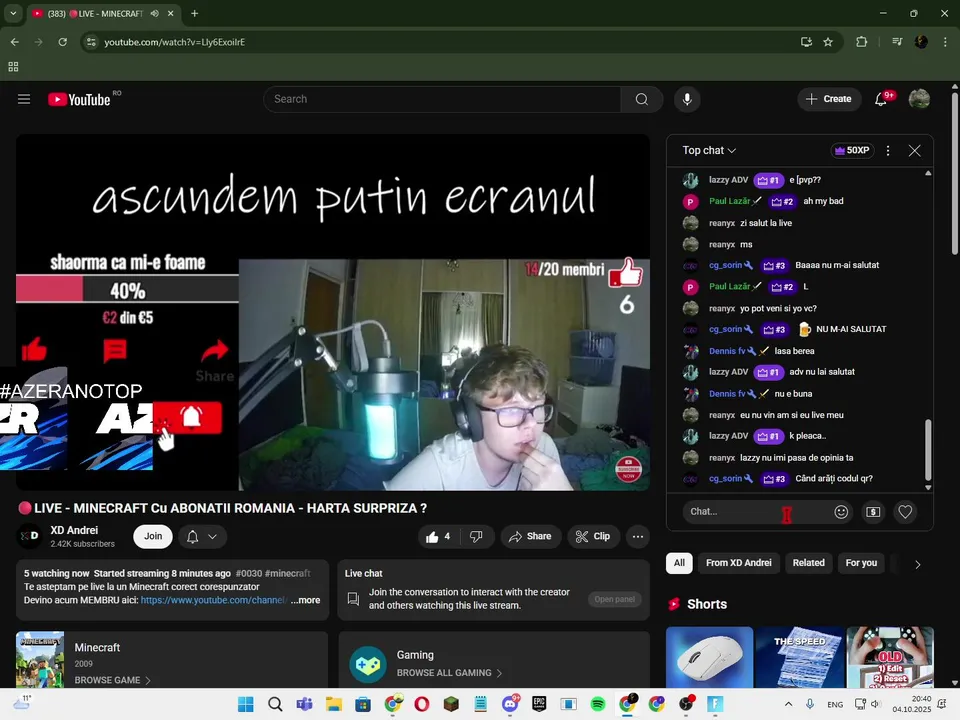Open the white mouse Shorts thumbnail
960x720 pixels.
click(709, 657)
